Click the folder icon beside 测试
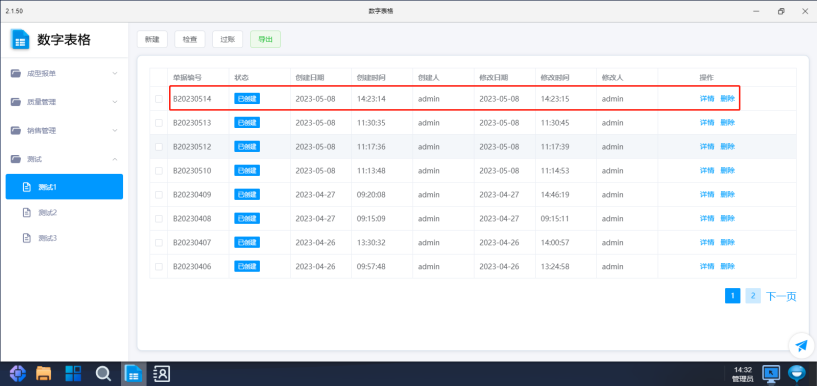 click(16, 159)
